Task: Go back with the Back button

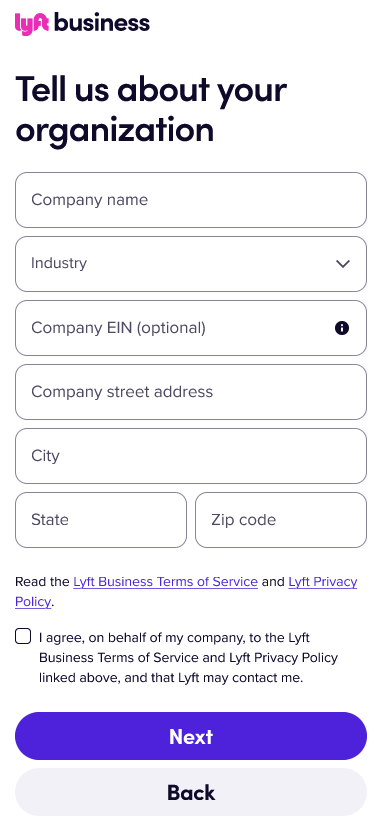Action: click(191, 792)
